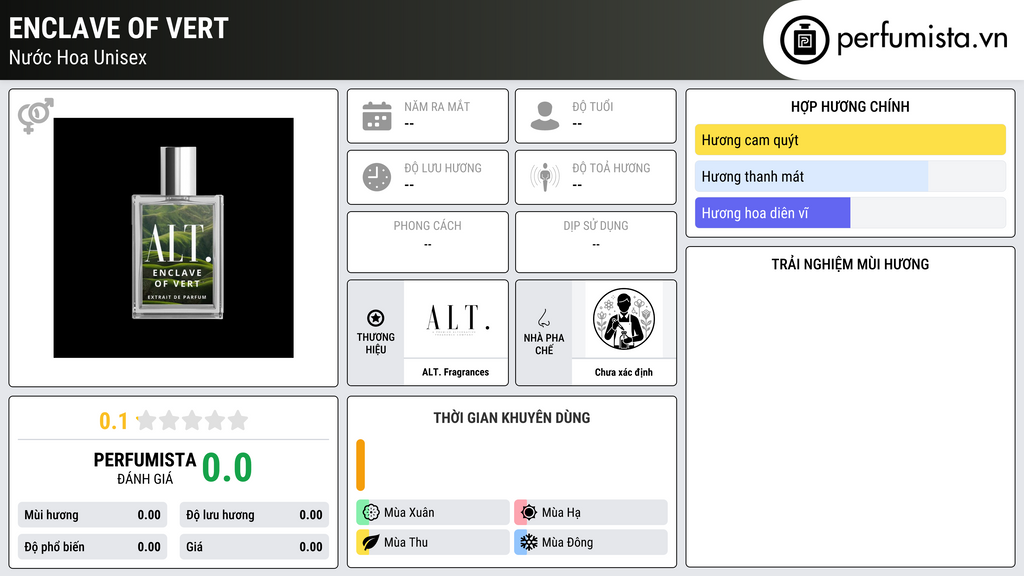The image size is (1024, 576).
Task: Click the calendar icon for Năm ra mắt
Action: pyautogui.click(x=377, y=116)
